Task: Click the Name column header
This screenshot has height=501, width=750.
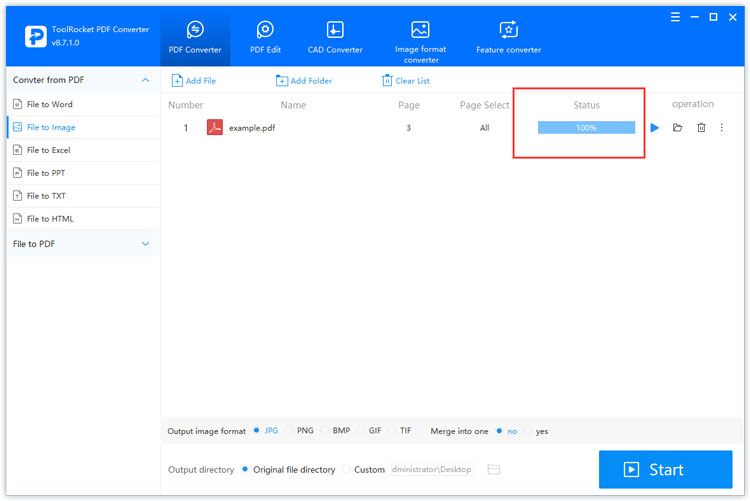Action: (293, 105)
